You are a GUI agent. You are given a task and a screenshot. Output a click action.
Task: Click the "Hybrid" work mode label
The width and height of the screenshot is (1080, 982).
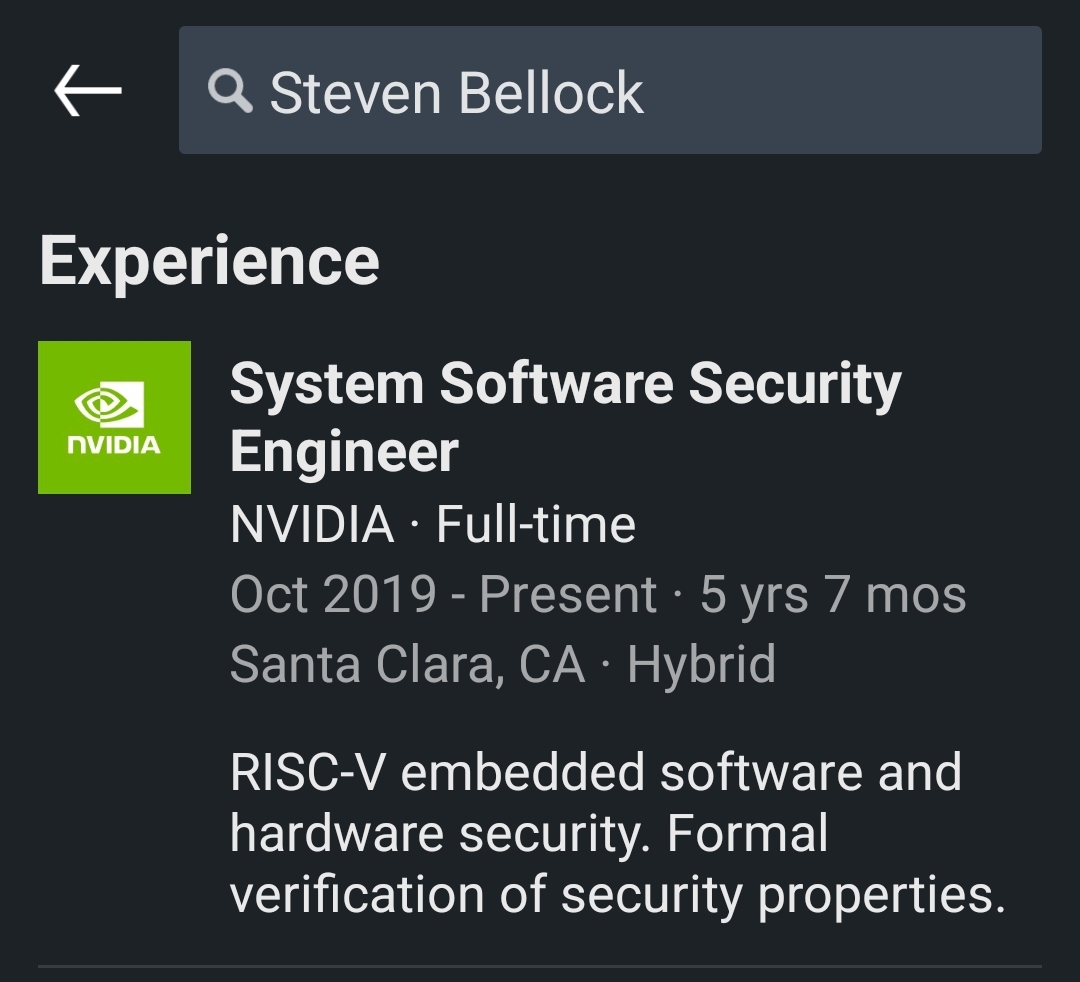coord(701,664)
